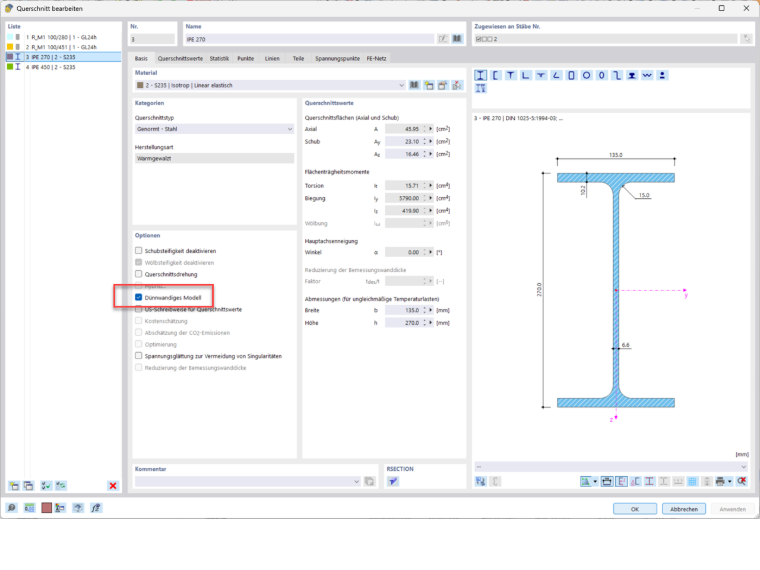Screen dimensions: 760x570
Task: Click the reddish color swatch at bottom
Action: 47,508
